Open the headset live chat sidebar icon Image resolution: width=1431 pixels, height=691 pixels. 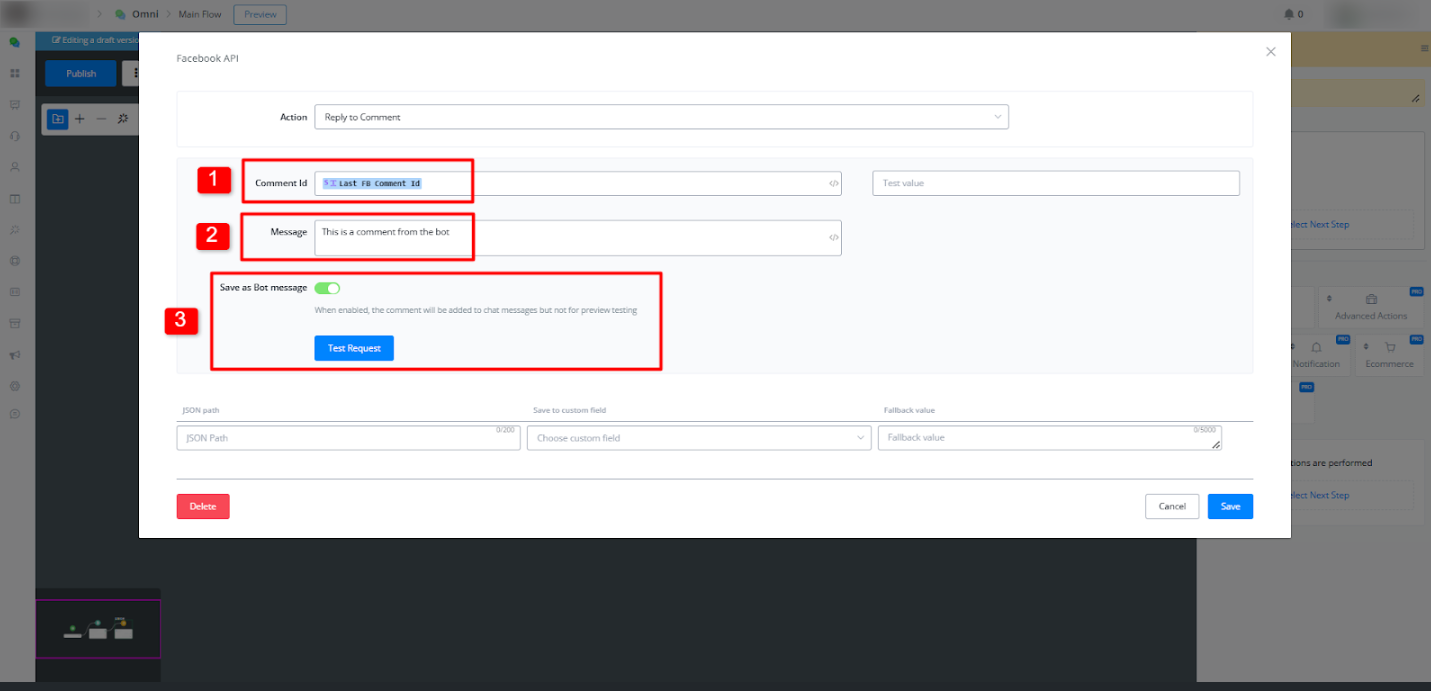click(15, 135)
